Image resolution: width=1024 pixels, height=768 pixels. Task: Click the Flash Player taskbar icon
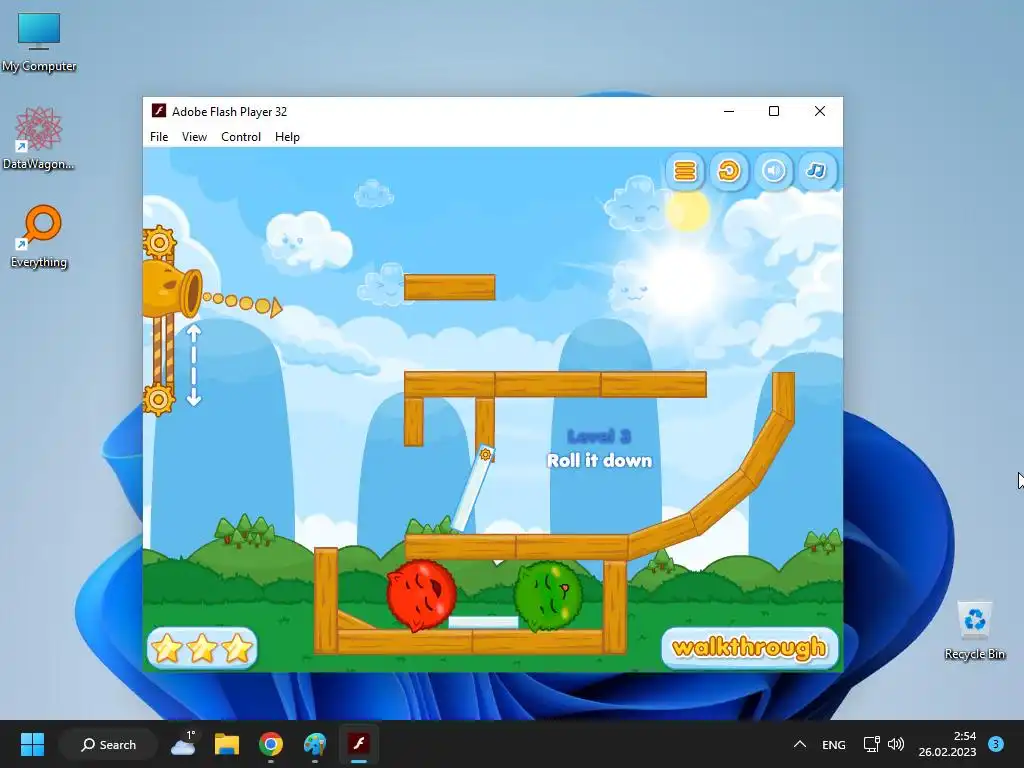pos(359,744)
